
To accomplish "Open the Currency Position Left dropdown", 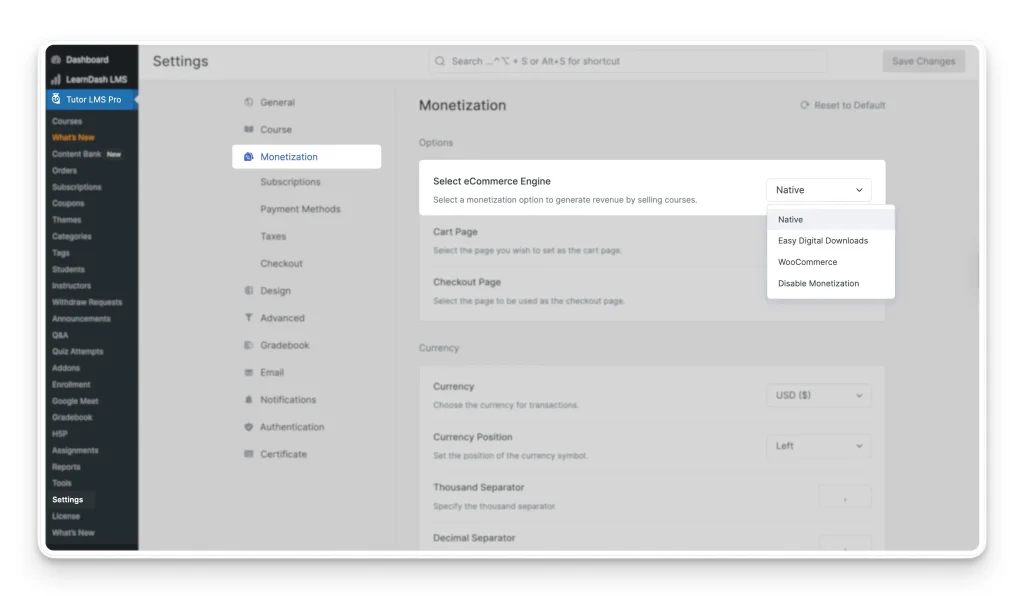I will [818, 446].
